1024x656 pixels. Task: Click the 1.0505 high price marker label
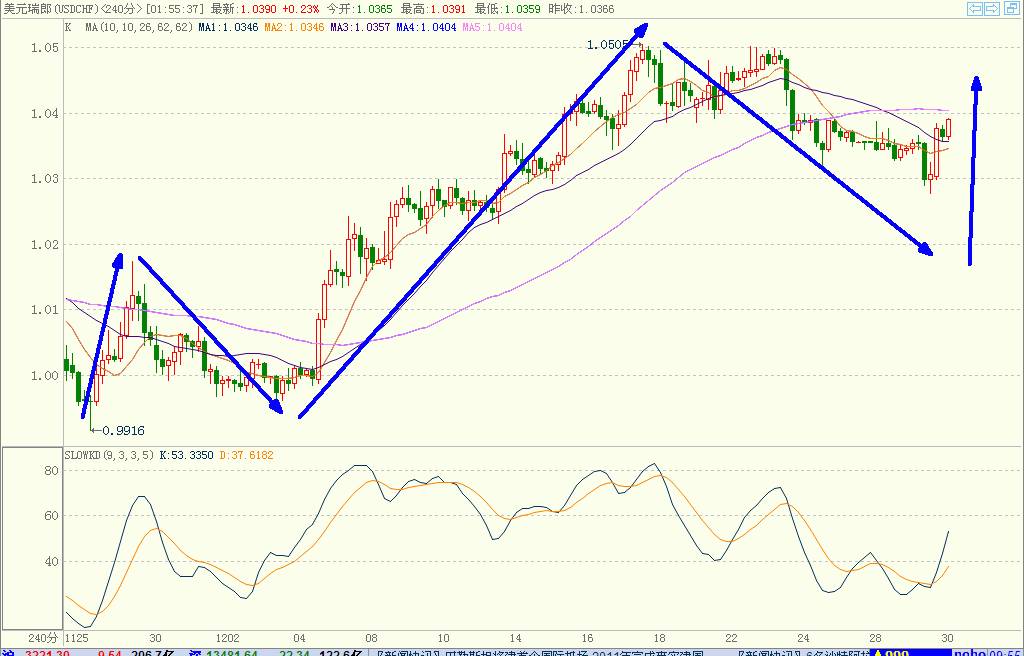click(607, 45)
